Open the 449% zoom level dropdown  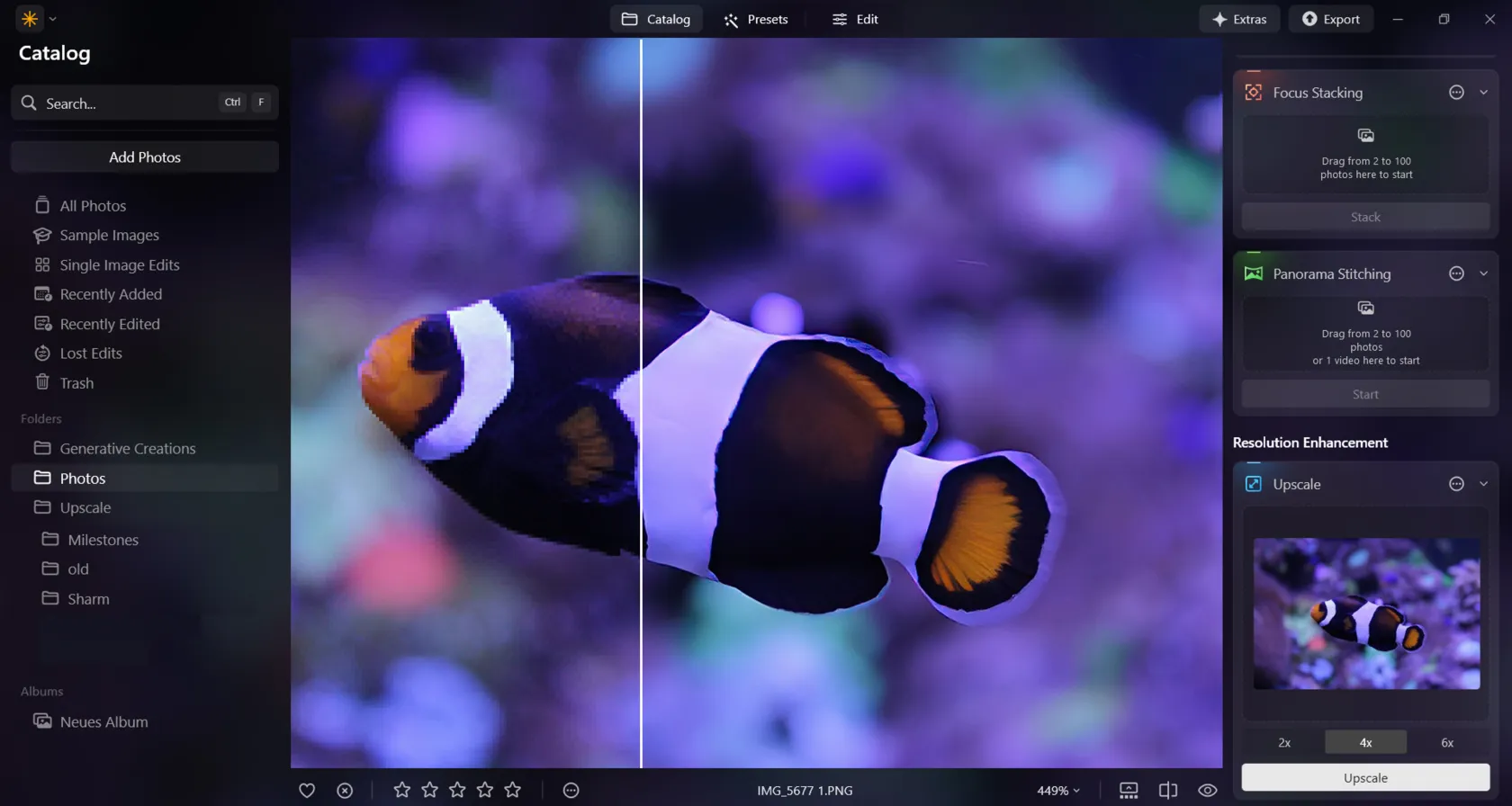click(x=1058, y=791)
